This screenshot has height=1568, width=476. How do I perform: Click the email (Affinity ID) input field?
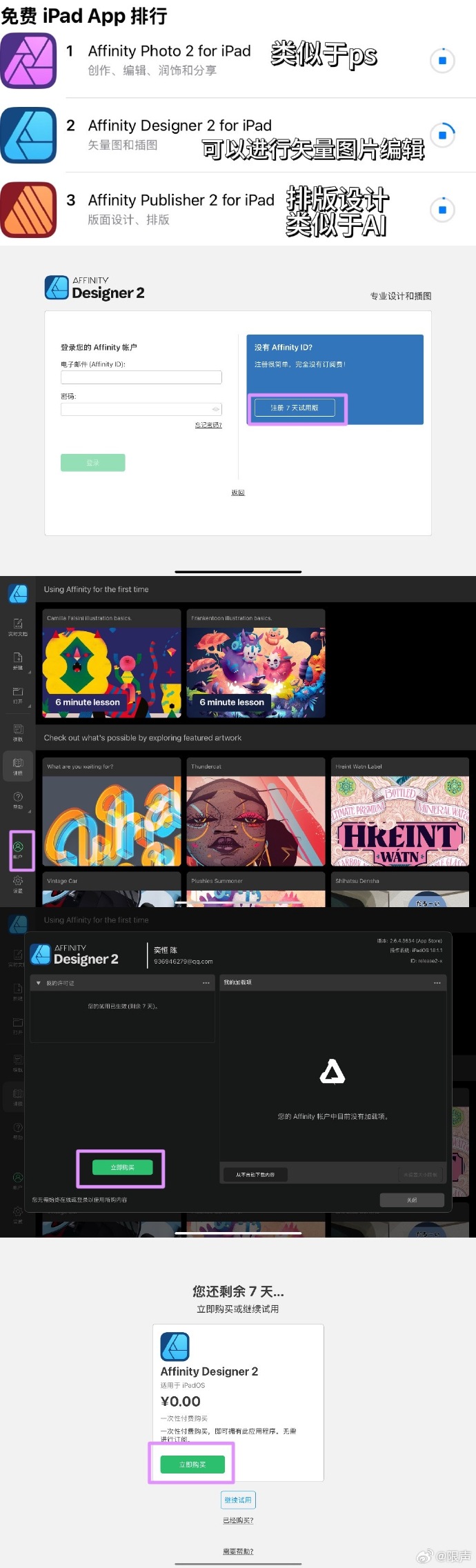[141, 377]
